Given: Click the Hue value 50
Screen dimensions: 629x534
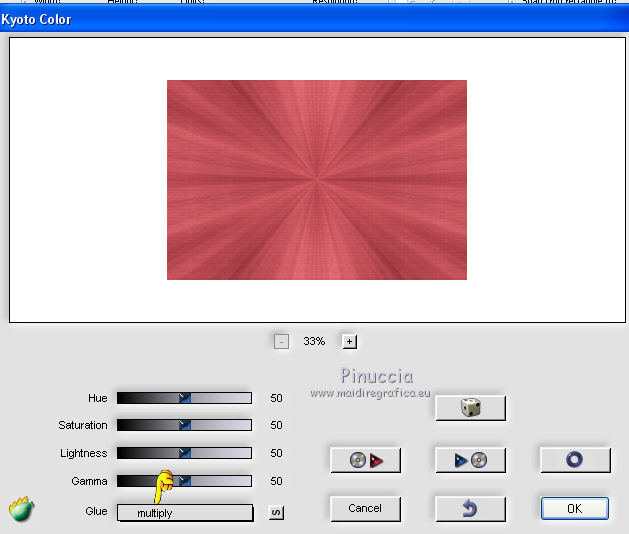Looking at the screenshot, I should (x=276, y=398).
